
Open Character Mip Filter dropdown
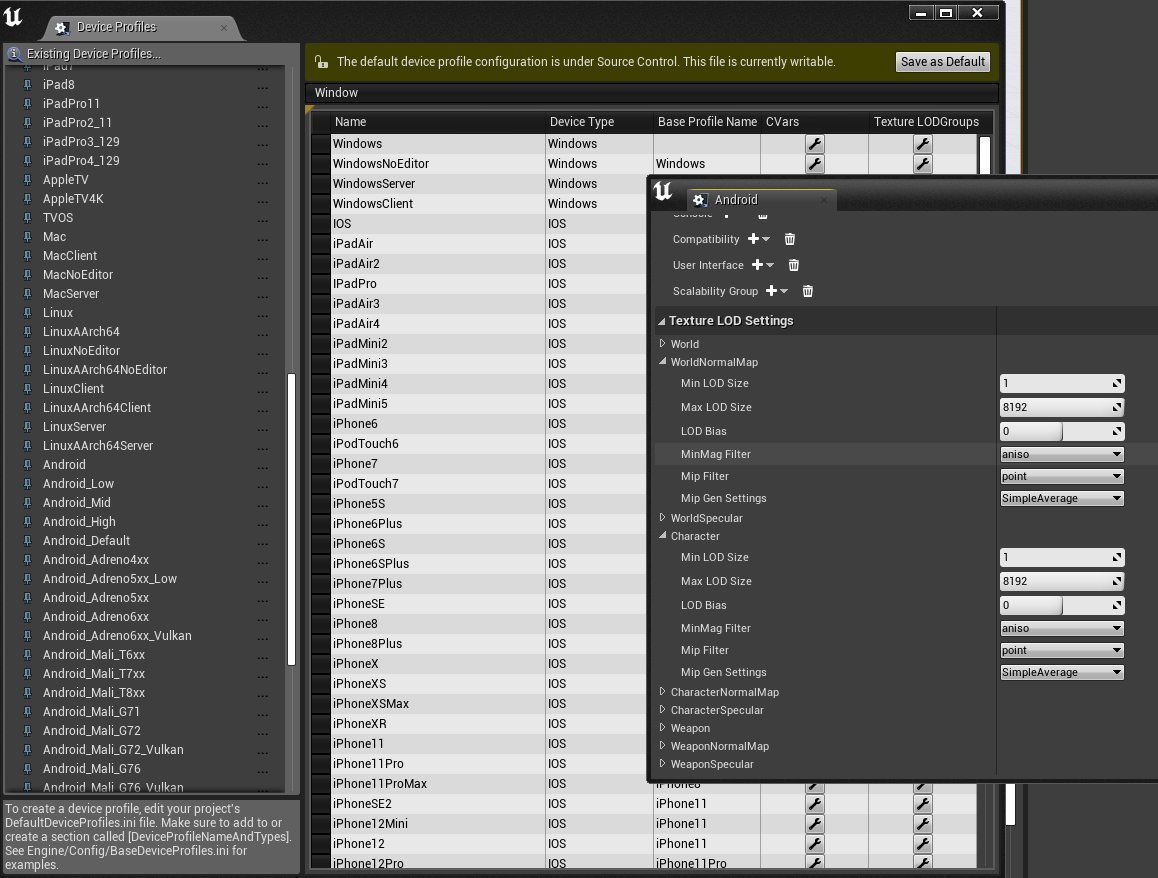click(1062, 651)
